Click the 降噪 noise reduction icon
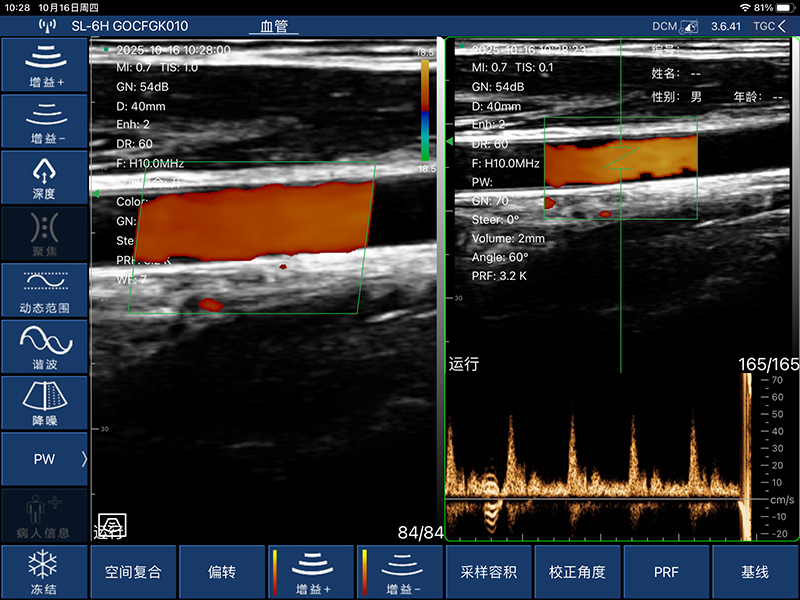The width and height of the screenshot is (800, 600). [44, 402]
